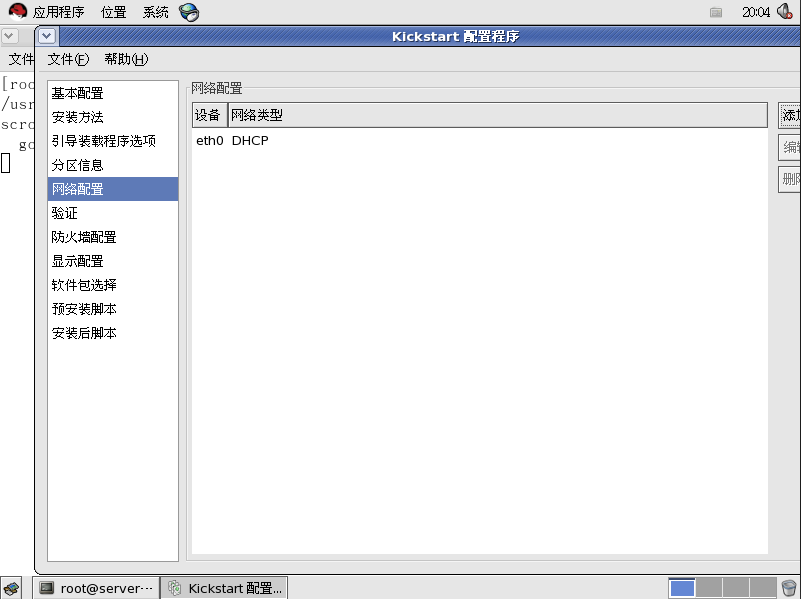Switch to the second workspace in pager
Image resolution: width=801 pixels, height=599 pixels.
click(709, 588)
